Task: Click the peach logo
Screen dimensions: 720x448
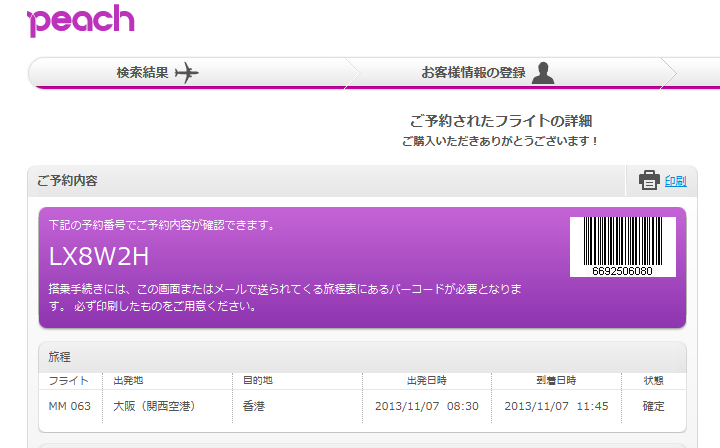Action: click(x=81, y=20)
